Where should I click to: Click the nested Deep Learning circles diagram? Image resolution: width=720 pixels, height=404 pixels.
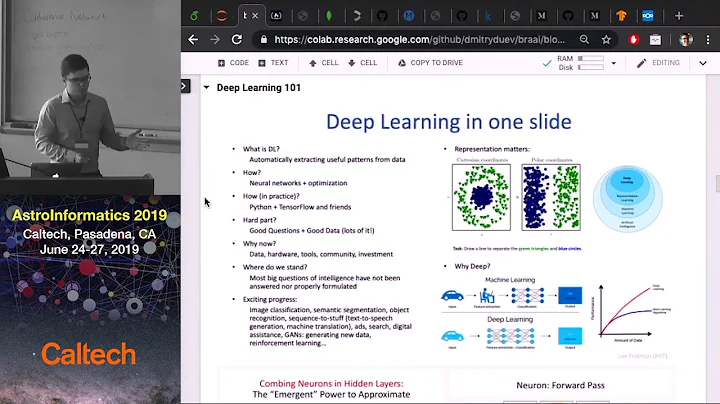[x=627, y=198]
